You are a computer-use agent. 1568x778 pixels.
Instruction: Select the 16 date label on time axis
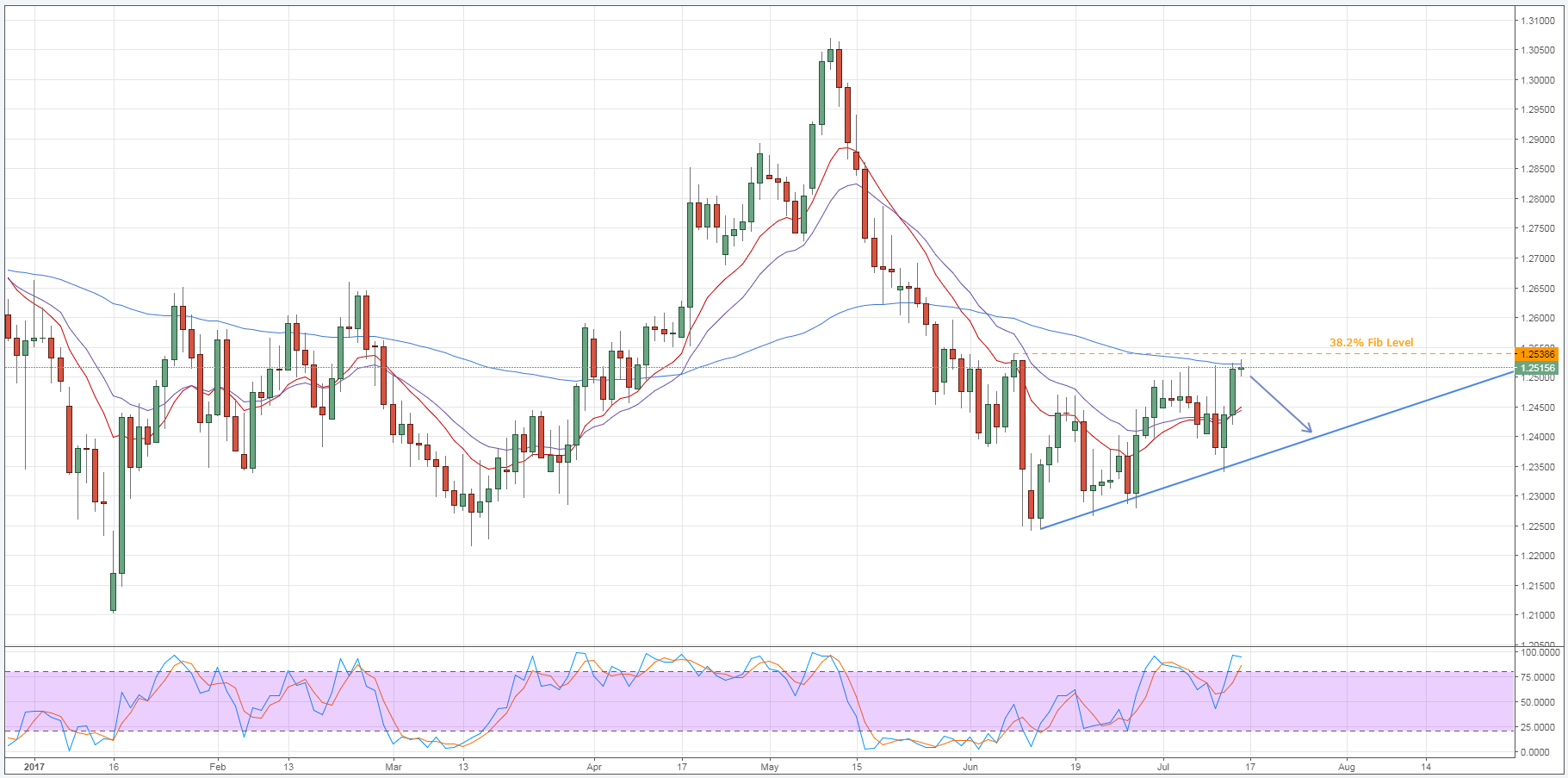[114, 767]
